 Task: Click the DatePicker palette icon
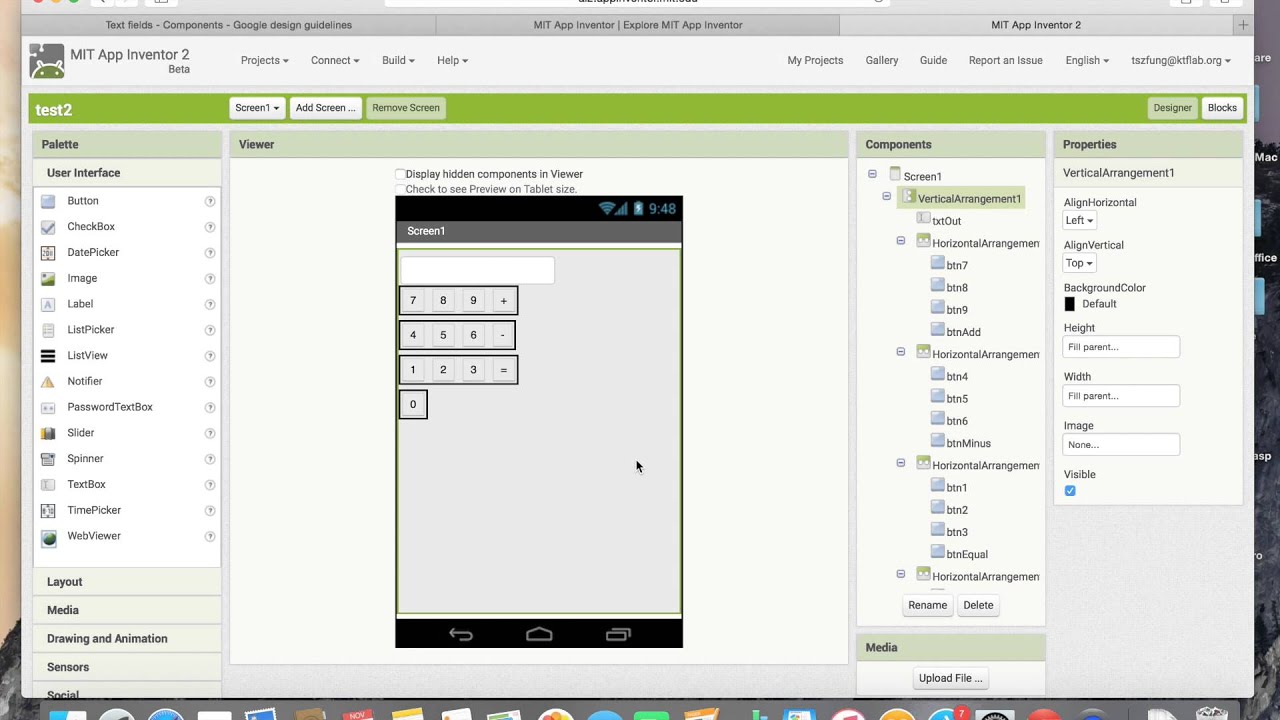point(48,253)
